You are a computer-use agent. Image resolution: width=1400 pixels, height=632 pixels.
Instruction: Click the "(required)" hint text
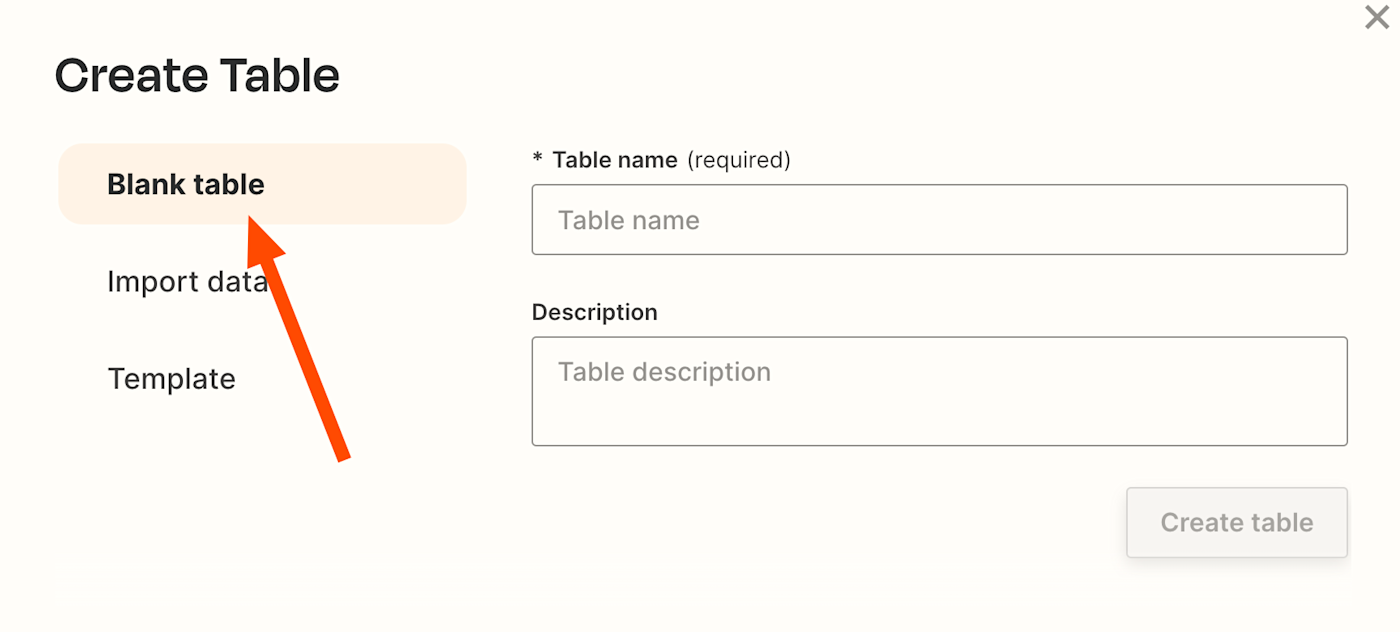[739, 160]
